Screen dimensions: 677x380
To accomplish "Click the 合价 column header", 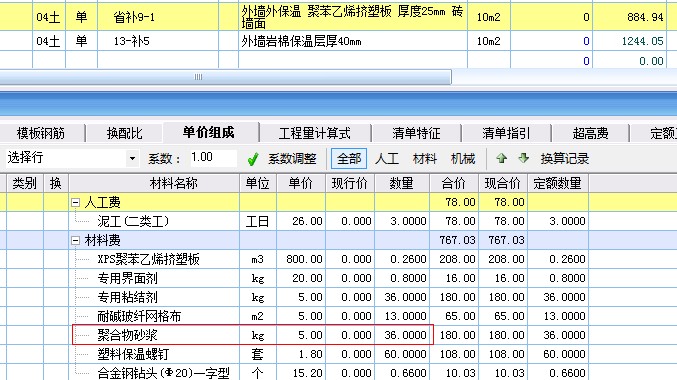I will (x=454, y=184).
